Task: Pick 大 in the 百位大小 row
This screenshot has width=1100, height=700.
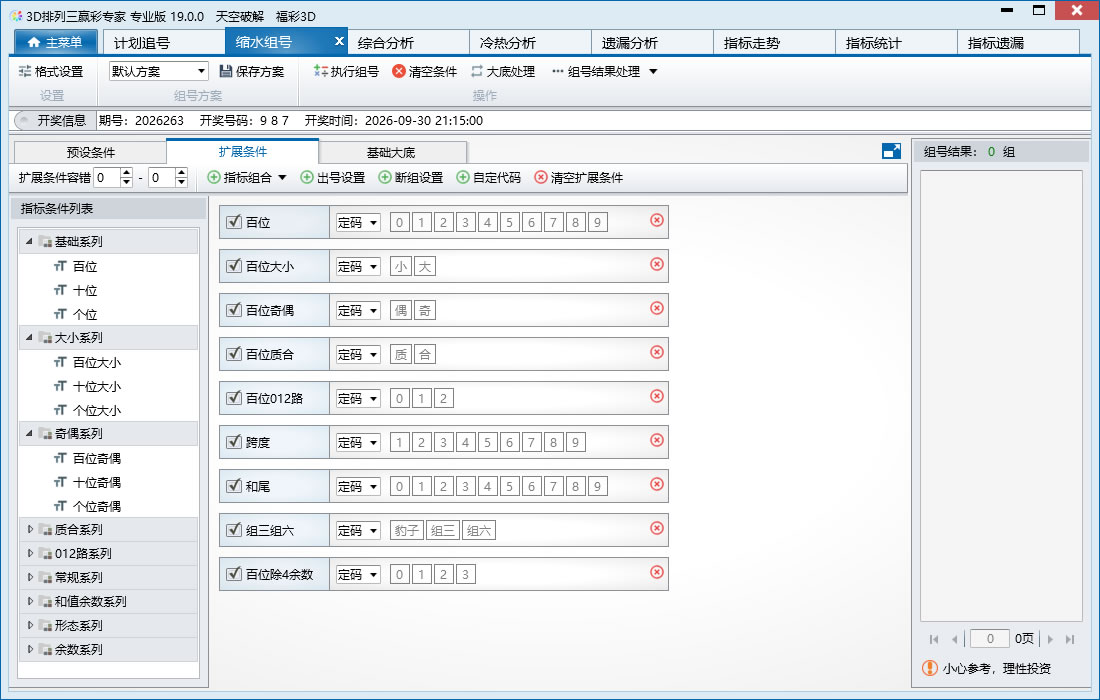Action: pos(424,267)
